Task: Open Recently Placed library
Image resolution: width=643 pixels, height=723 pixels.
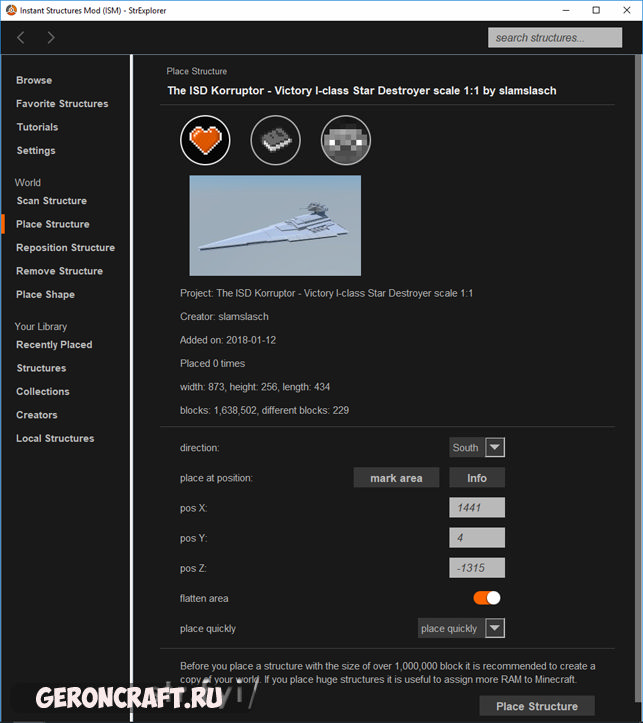Action: (x=54, y=345)
